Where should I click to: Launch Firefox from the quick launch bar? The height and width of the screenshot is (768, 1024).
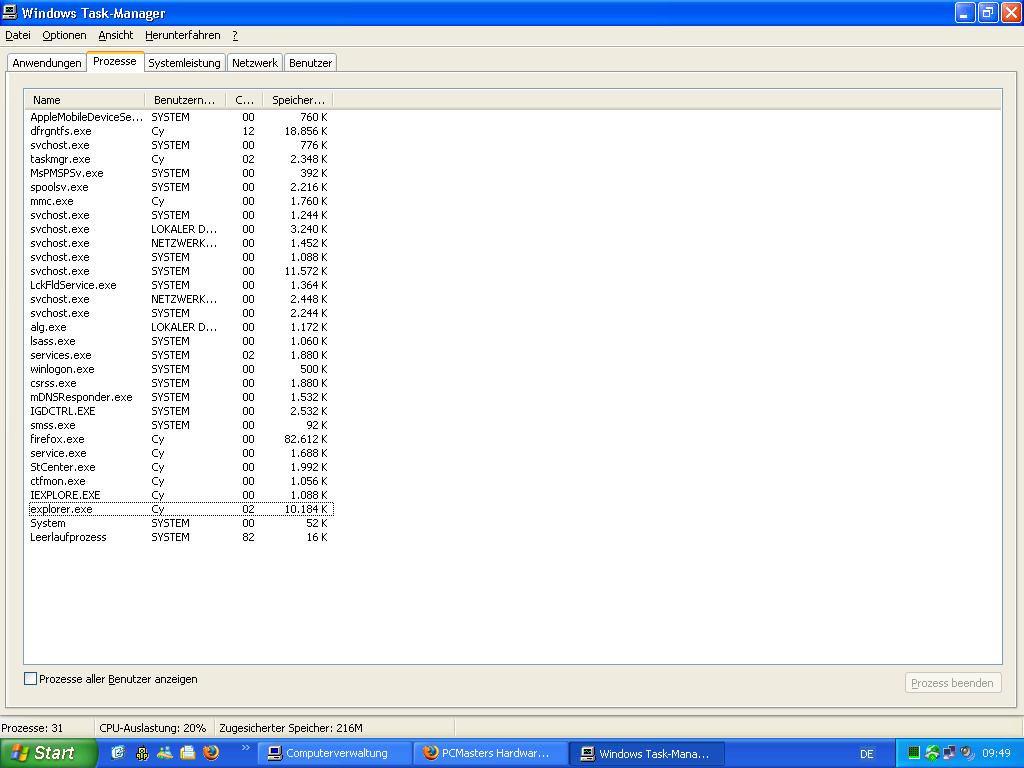[211, 752]
